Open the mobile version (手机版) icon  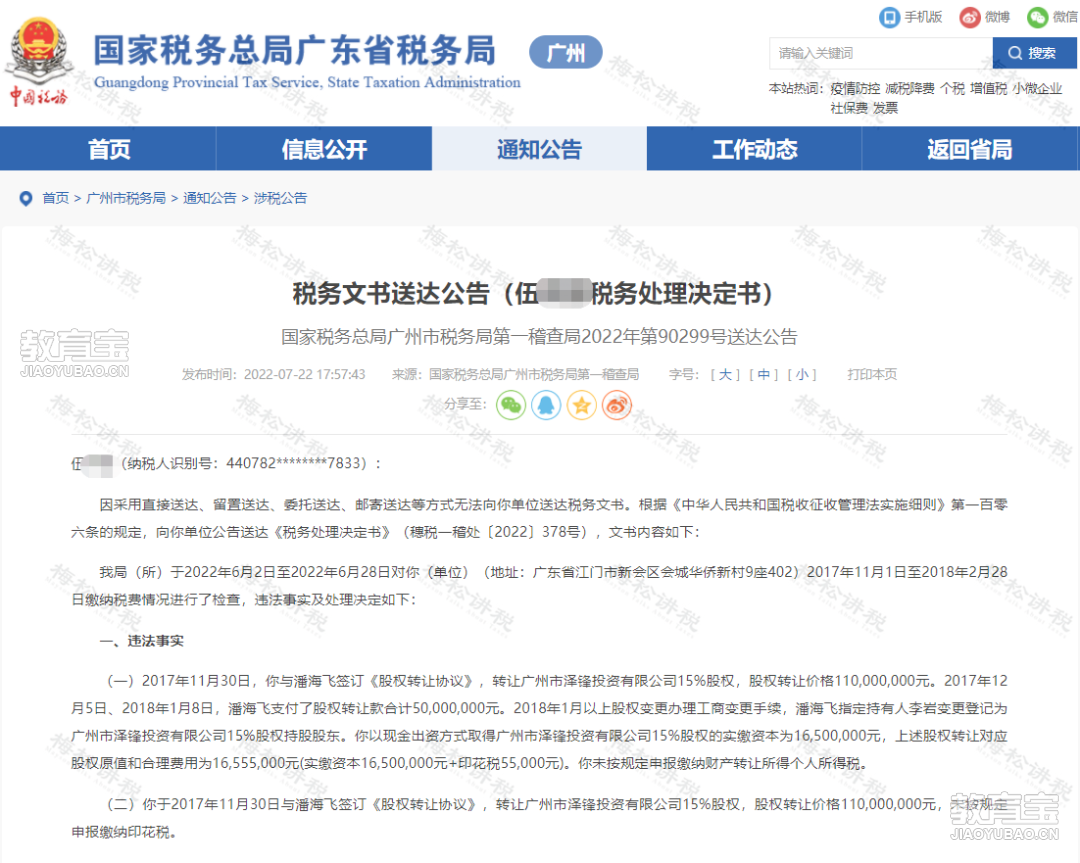click(889, 17)
